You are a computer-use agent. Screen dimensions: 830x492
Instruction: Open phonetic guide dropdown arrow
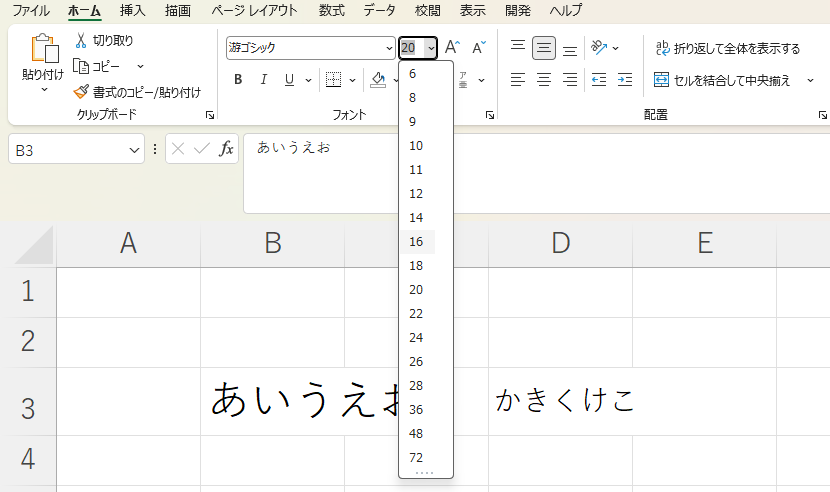click(x=481, y=80)
